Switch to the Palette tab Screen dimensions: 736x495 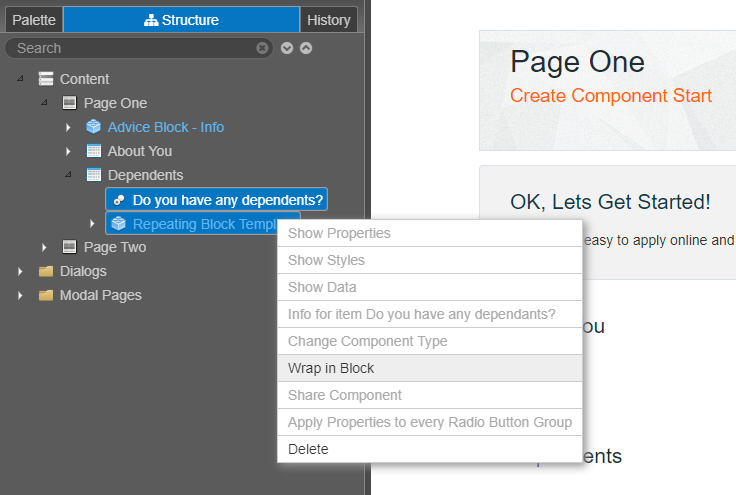[x=34, y=20]
